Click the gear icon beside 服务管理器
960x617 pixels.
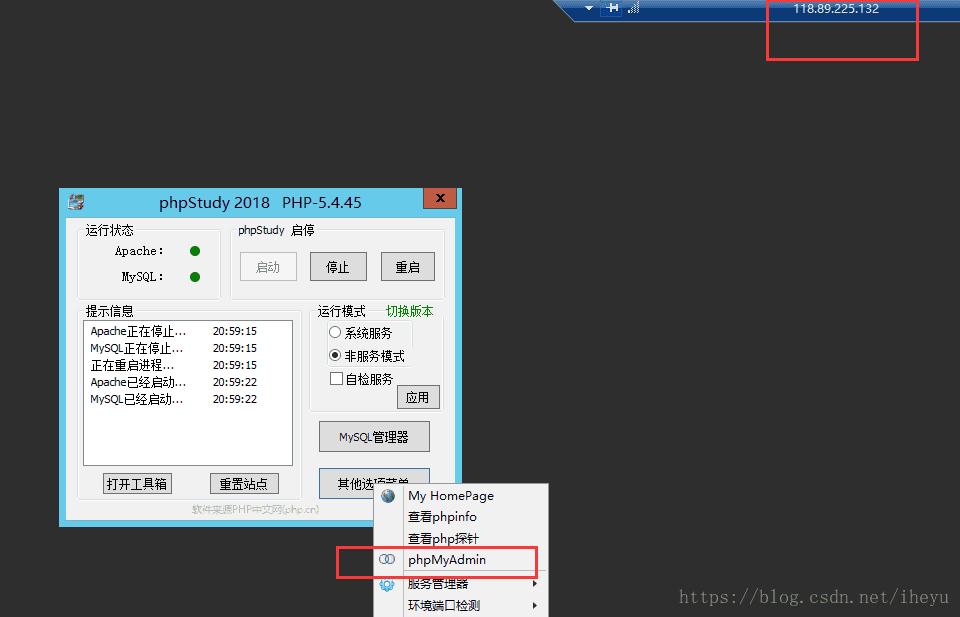pos(387,584)
